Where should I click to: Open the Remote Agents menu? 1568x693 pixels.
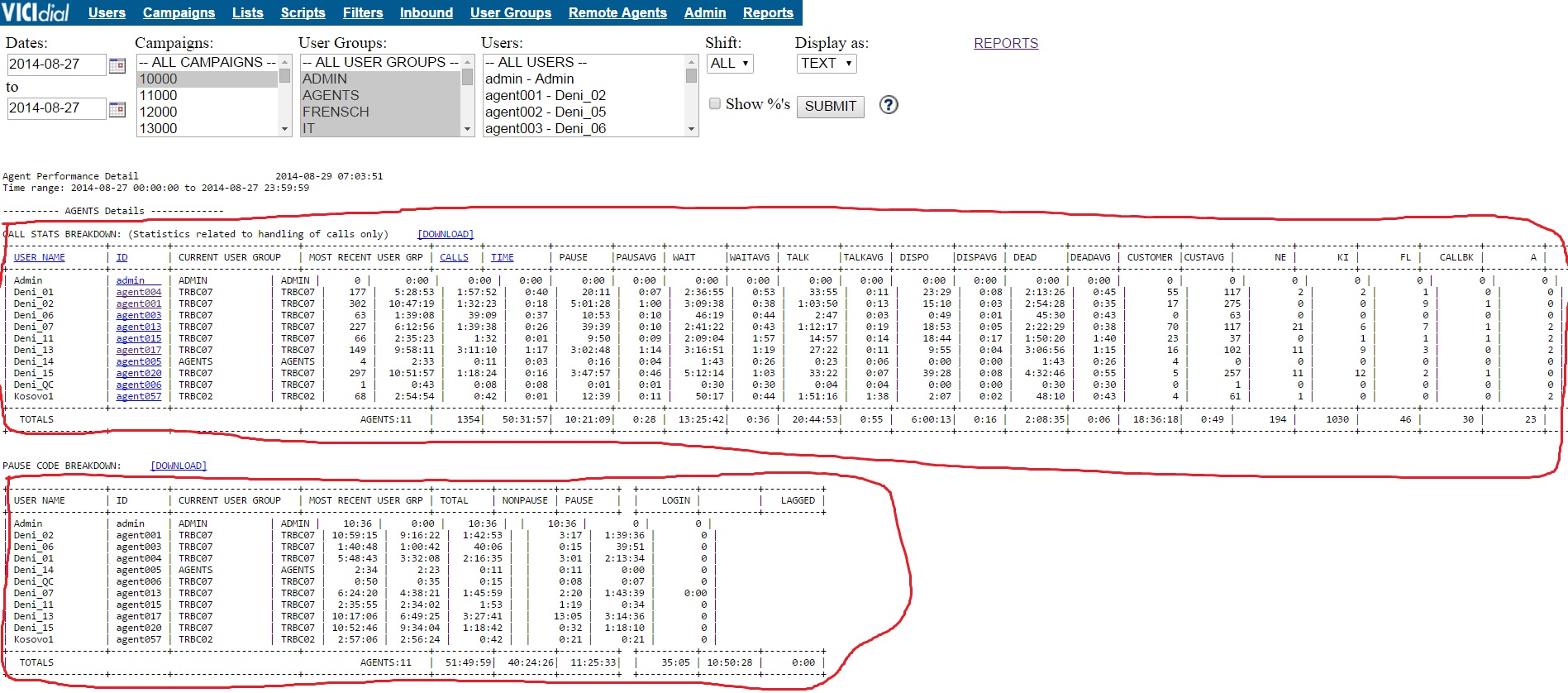coord(617,12)
